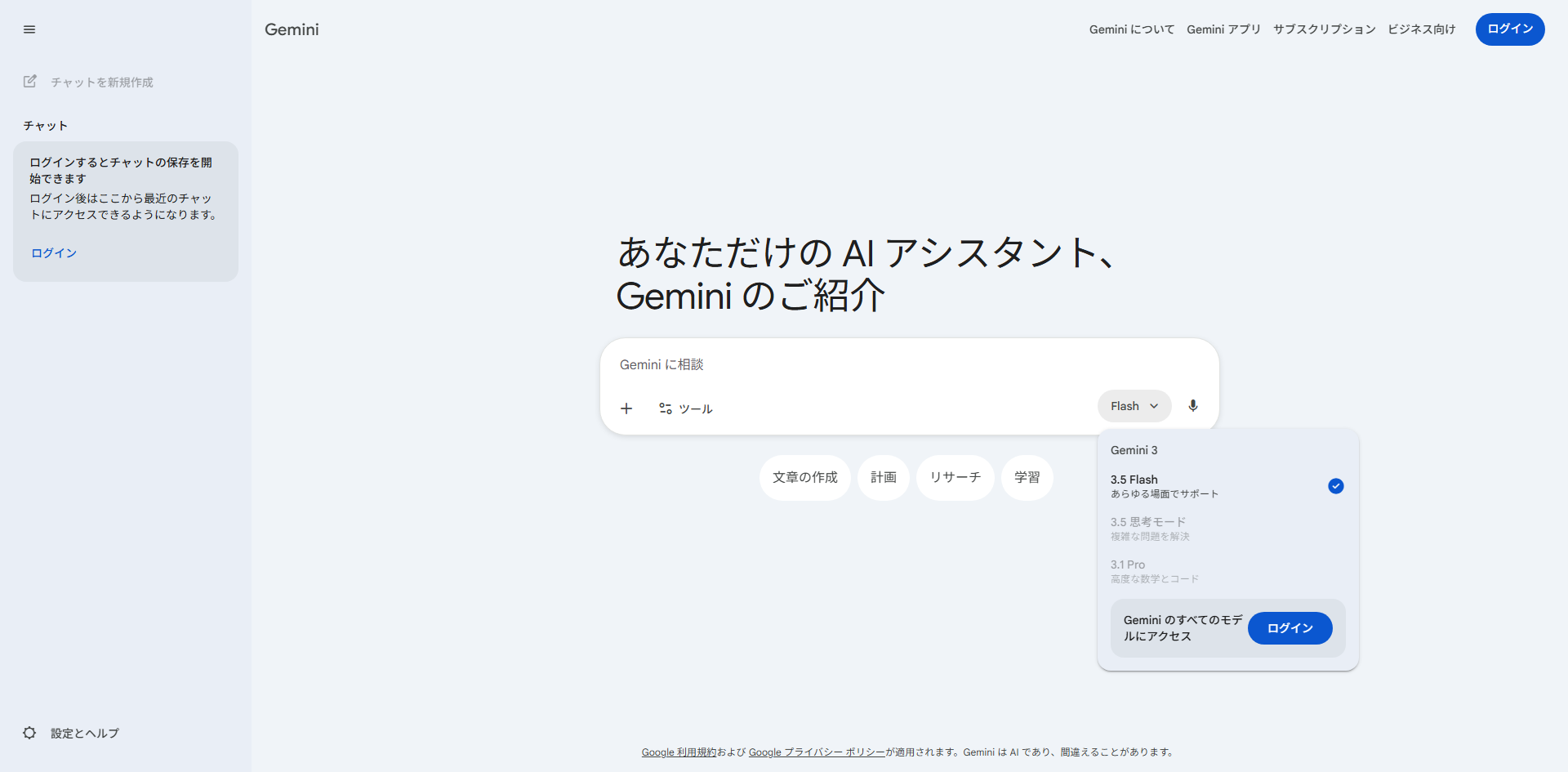This screenshot has height=772, width=1568.
Task: Click the Gemini 3 menu heading
Action: pyautogui.click(x=1134, y=450)
